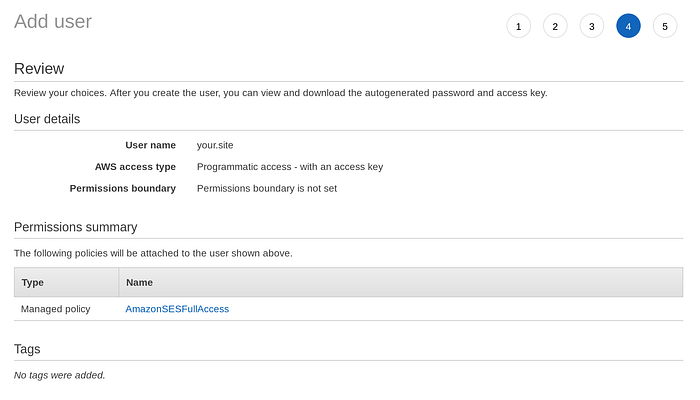700x400 pixels.
Task: Click the 'Programmatic access - with an access key' text
Action: point(290,167)
